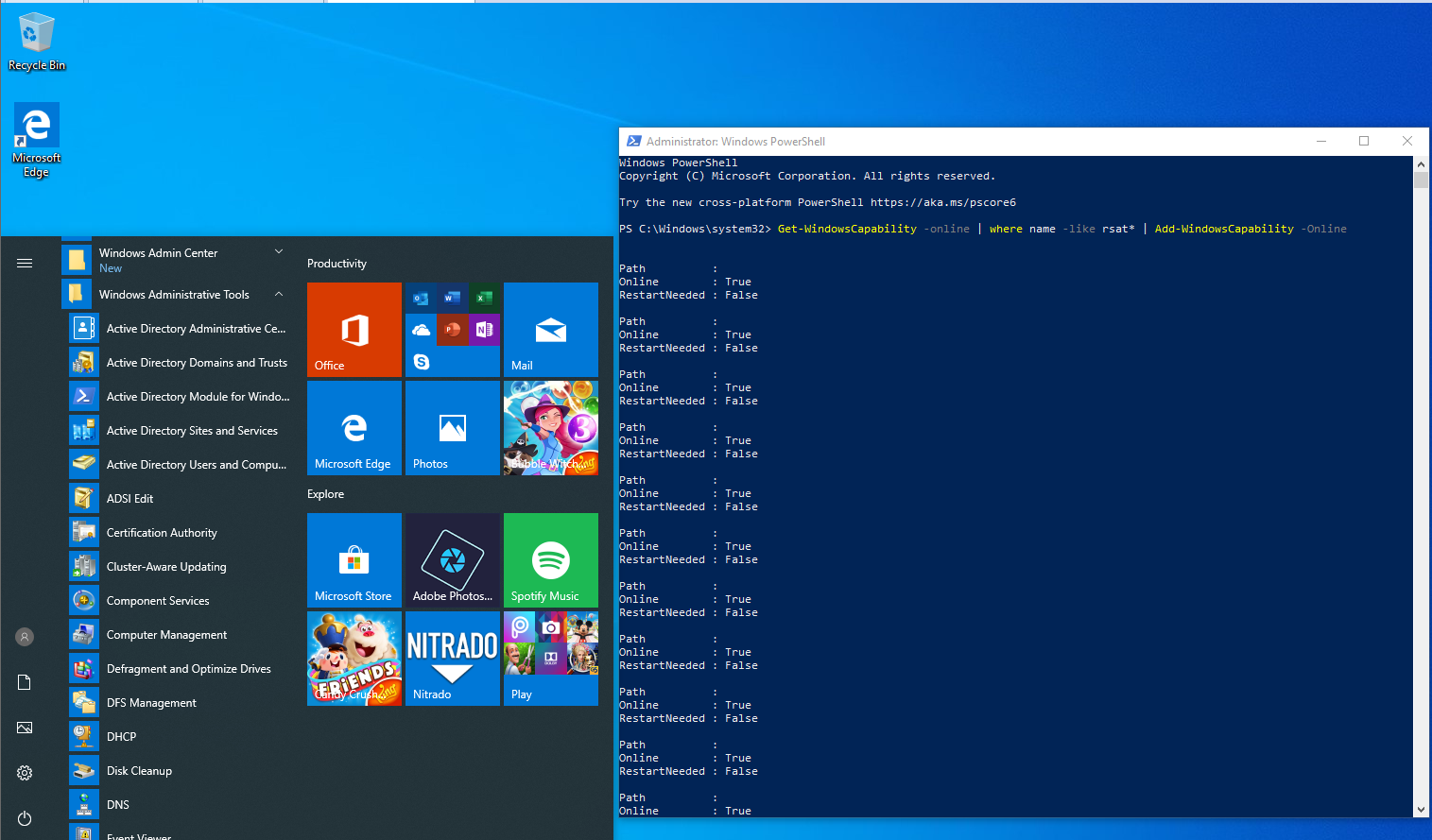Expand the Start menu hamburger sidebar
Viewport: 1432px width, 840px height.
click(x=24, y=264)
